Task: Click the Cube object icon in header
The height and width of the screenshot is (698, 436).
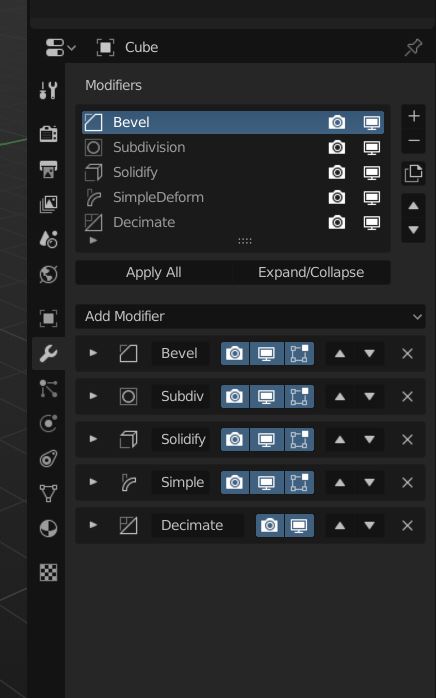Action: tap(106, 47)
